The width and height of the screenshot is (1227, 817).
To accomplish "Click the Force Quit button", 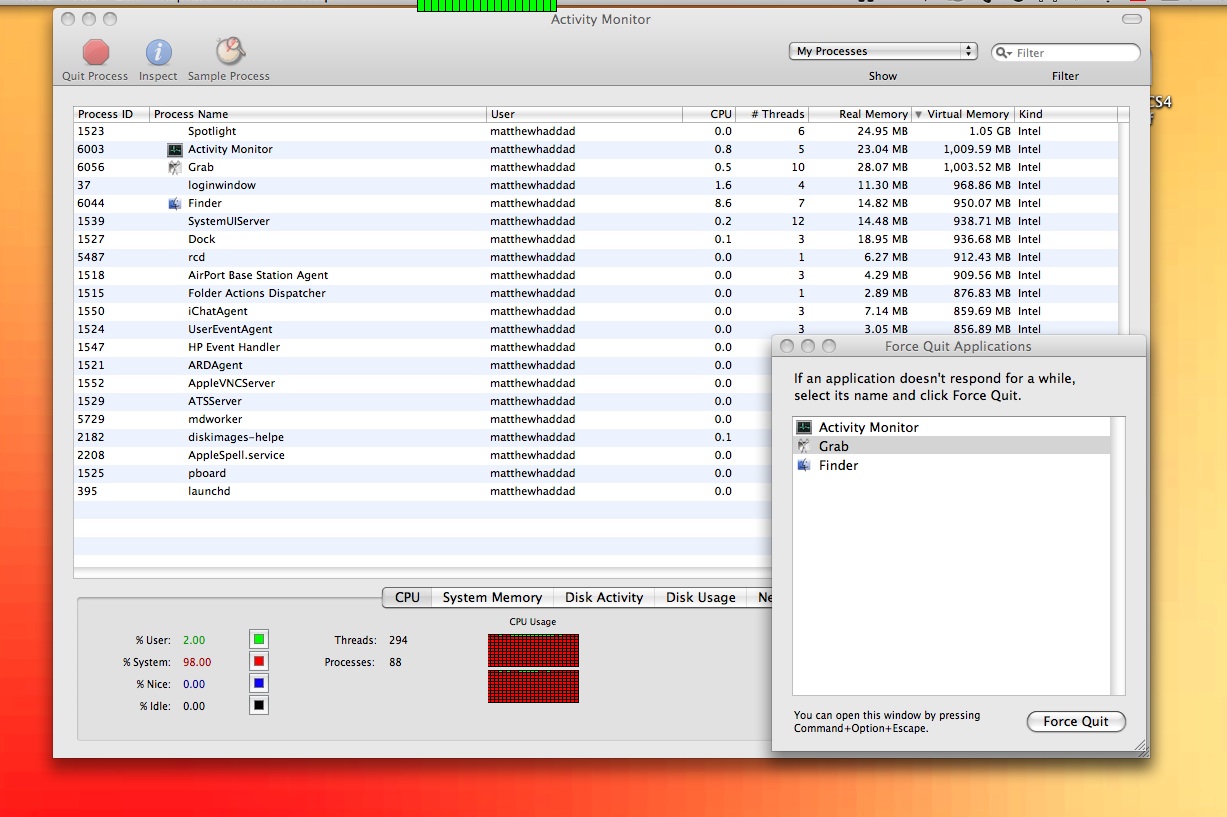I will pyautogui.click(x=1076, y=721).
